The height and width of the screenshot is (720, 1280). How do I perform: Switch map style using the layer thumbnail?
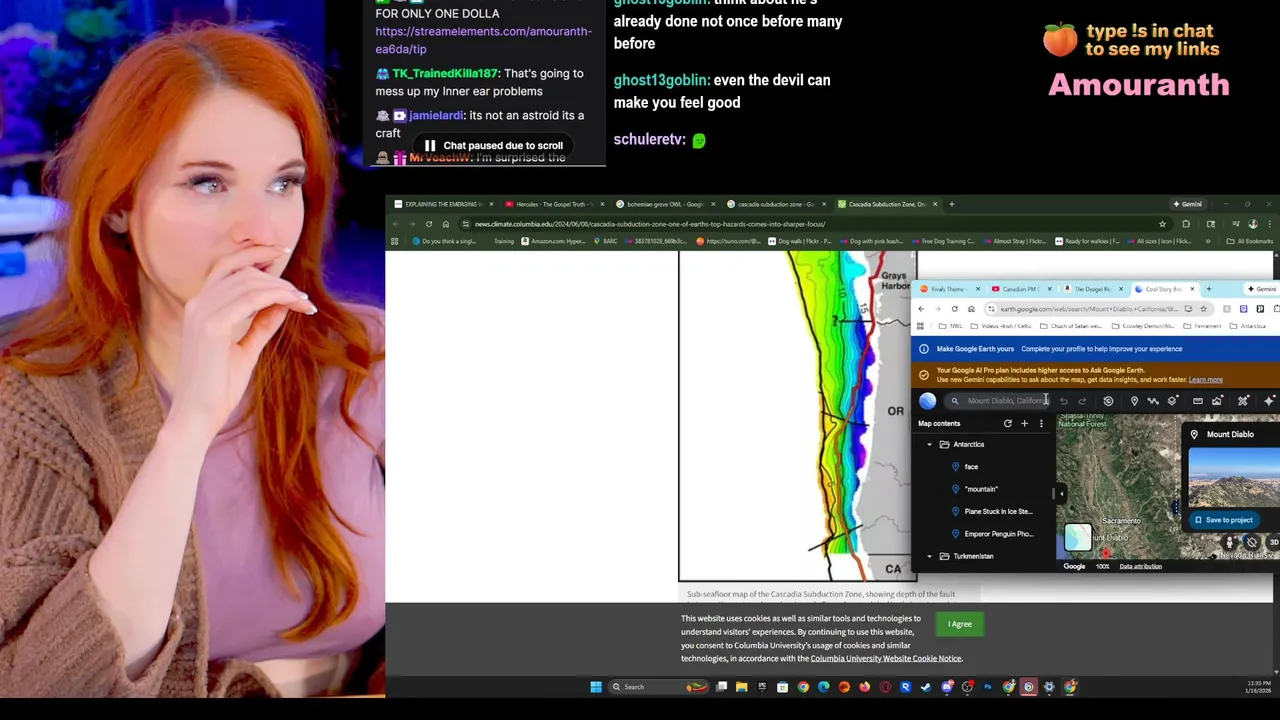click(1077, 537)
